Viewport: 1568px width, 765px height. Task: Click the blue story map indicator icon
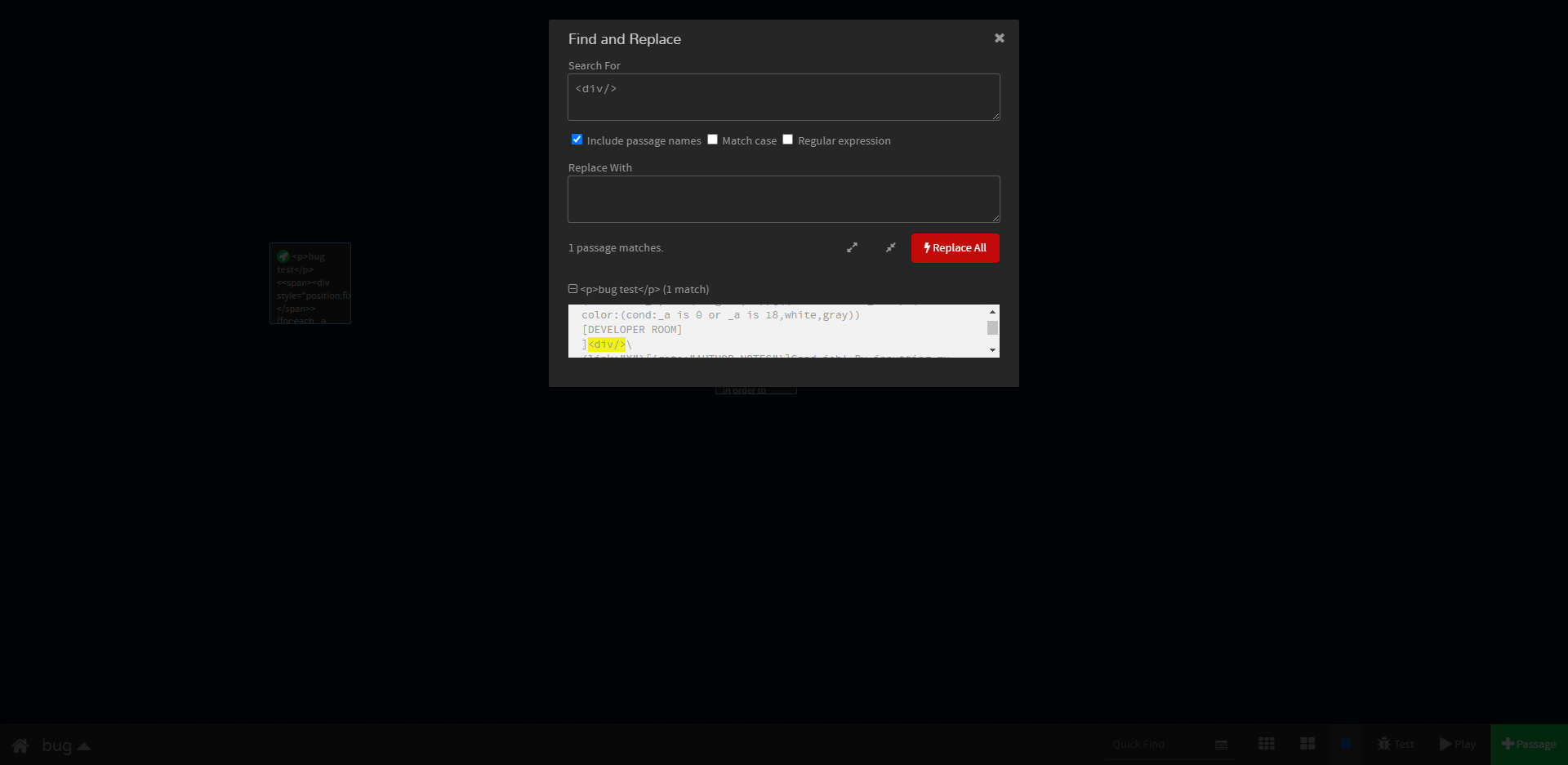click(x=1347, y=744)
